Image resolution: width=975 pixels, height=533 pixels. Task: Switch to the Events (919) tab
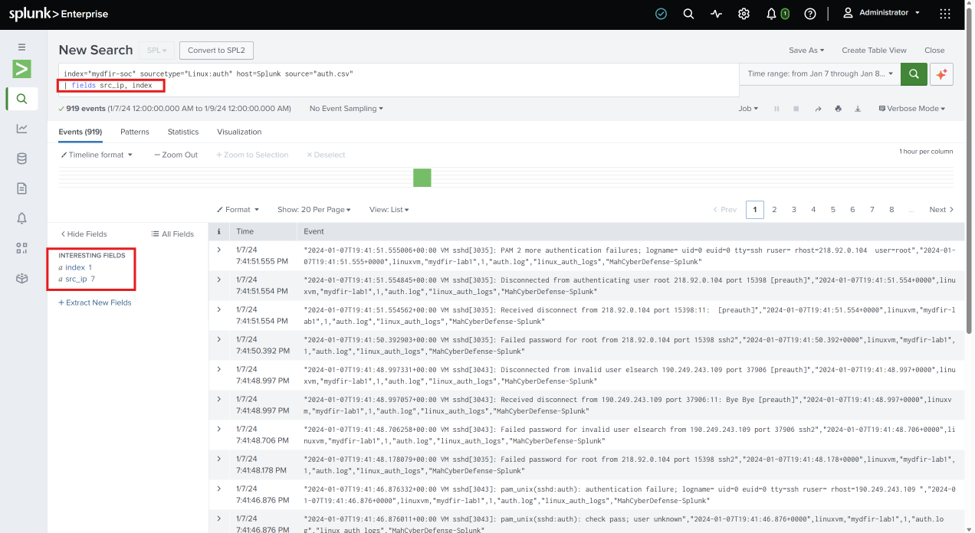pyautogui.click(x=80, y=132)
